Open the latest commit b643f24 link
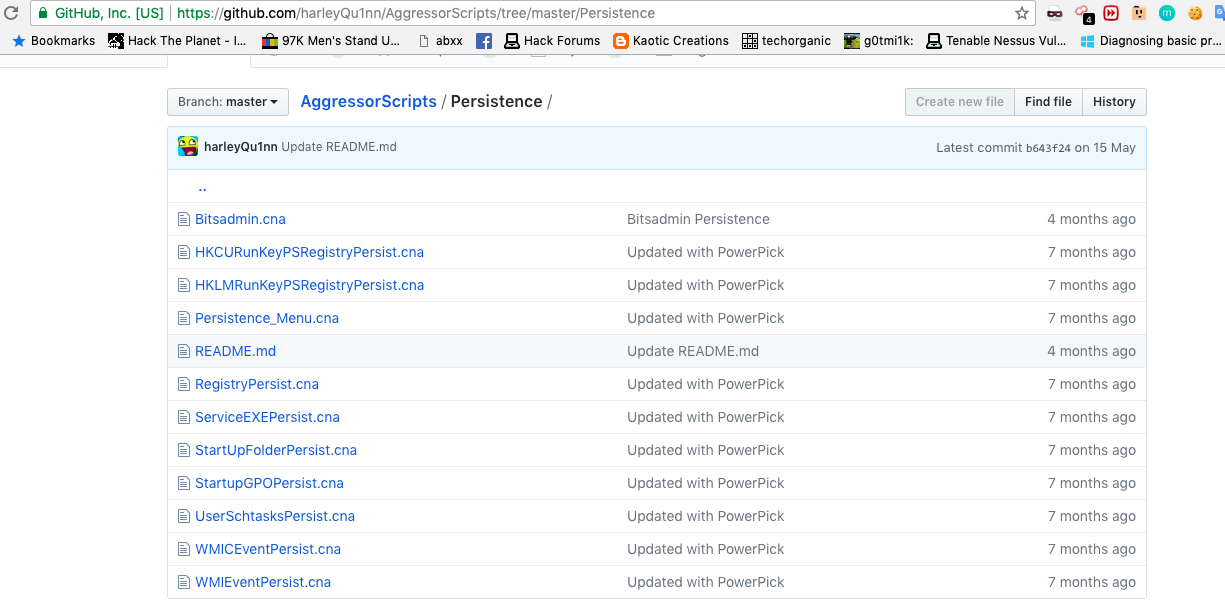 (1048, 148)
